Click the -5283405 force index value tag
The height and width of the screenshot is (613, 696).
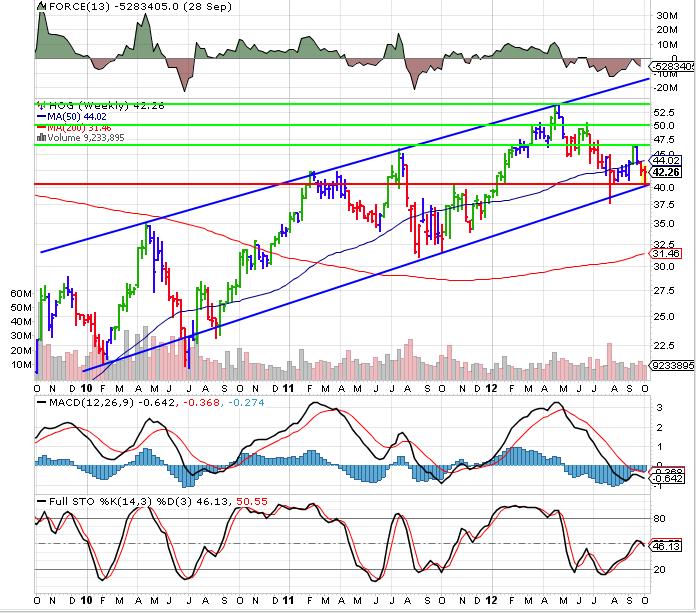tap(673, 67)
